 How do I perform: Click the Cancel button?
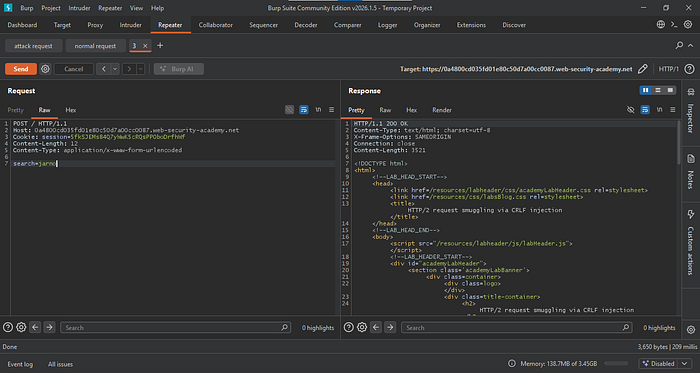click(x=74, y=69)
